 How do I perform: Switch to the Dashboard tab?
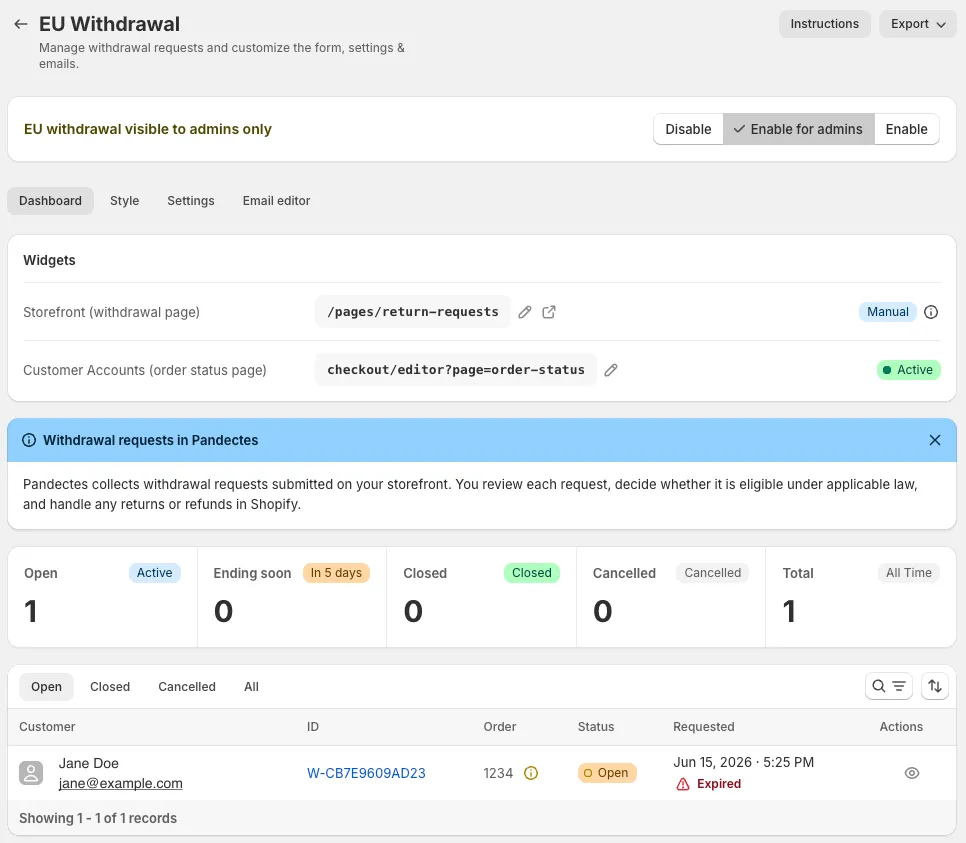(x=51, y=201)
